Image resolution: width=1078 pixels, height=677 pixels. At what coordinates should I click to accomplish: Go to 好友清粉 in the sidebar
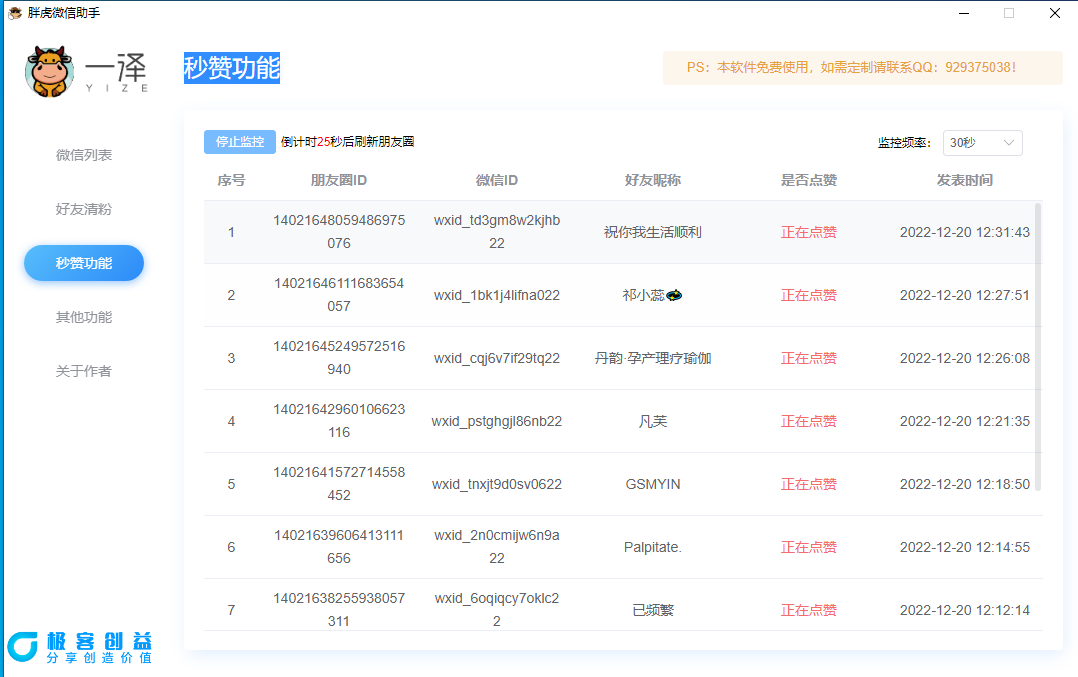[84, 209]
